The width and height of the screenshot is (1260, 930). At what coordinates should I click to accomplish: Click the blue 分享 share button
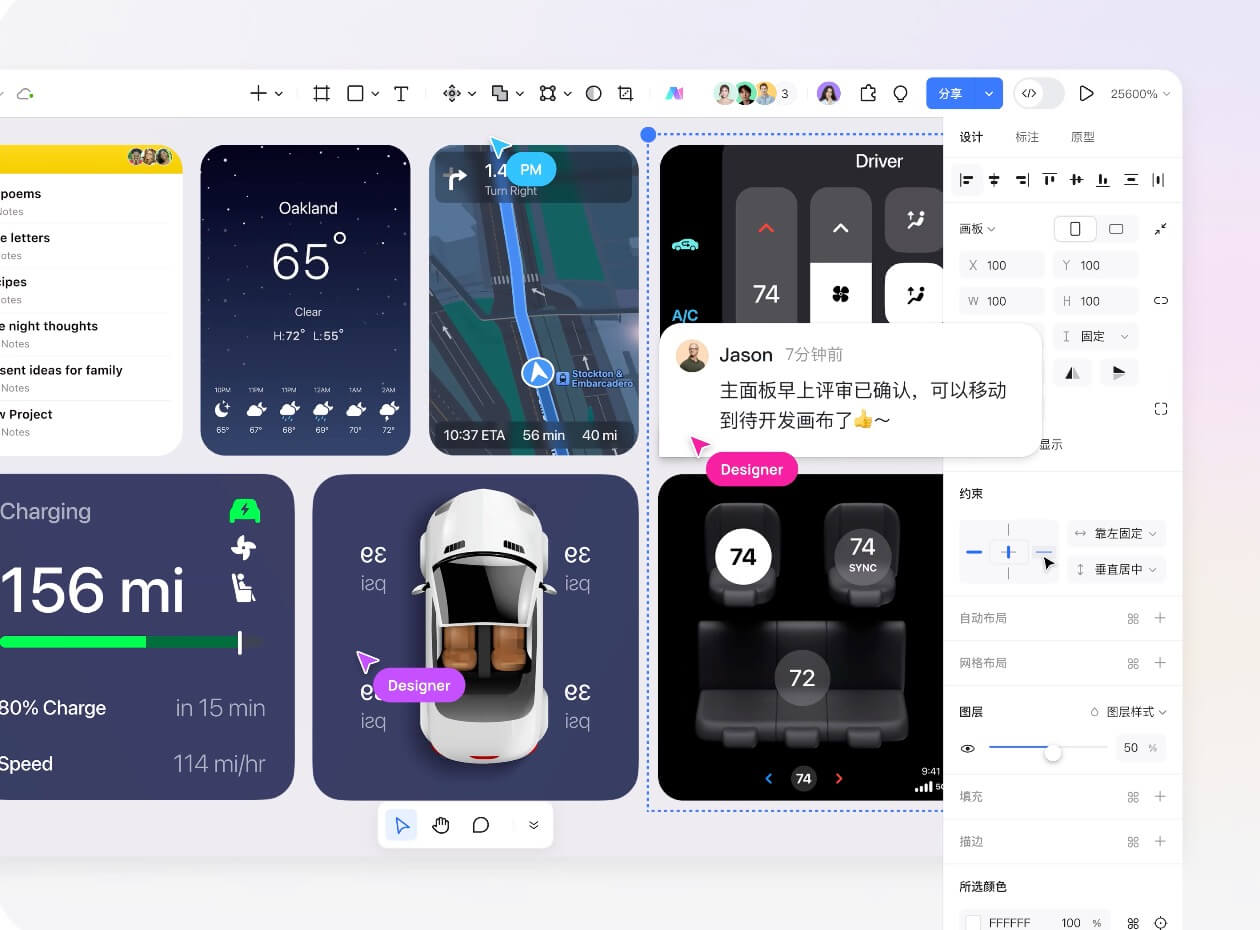coord(951,93)
